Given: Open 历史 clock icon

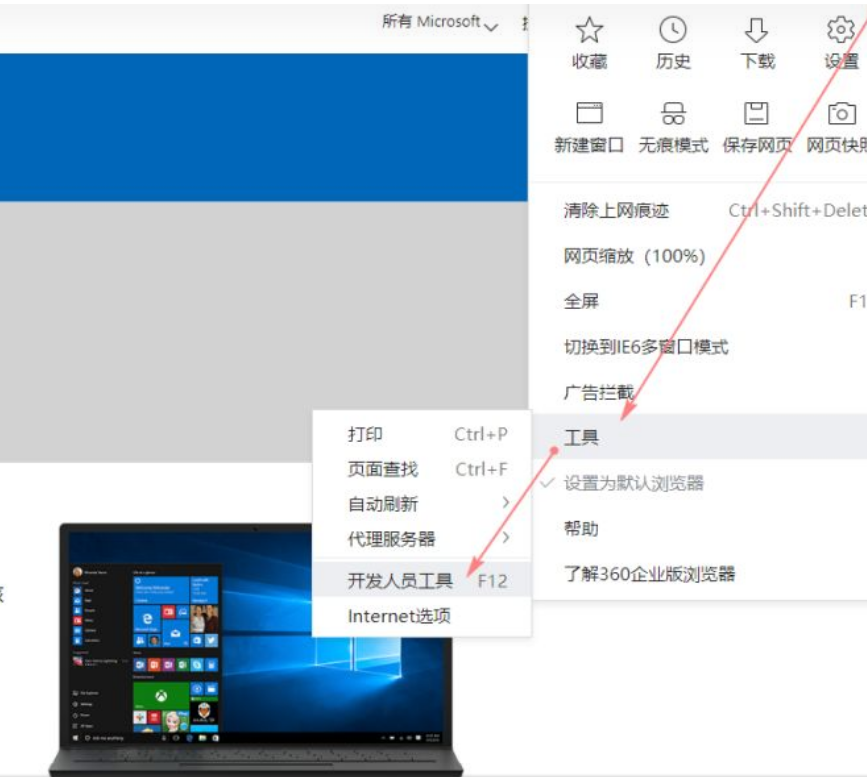Looking at the screenshot, I should (673, 30).
